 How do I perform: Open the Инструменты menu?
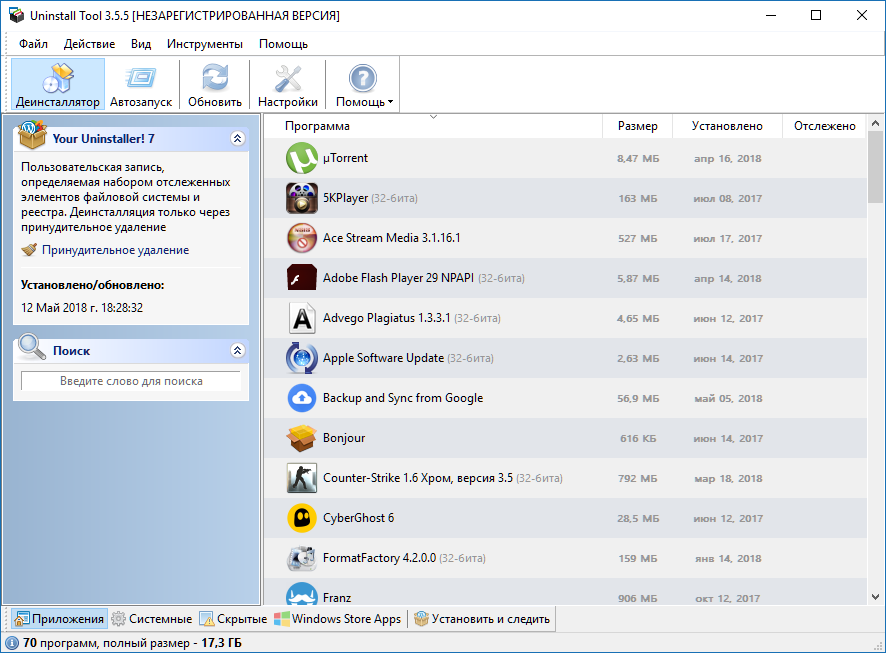[204, 44]
